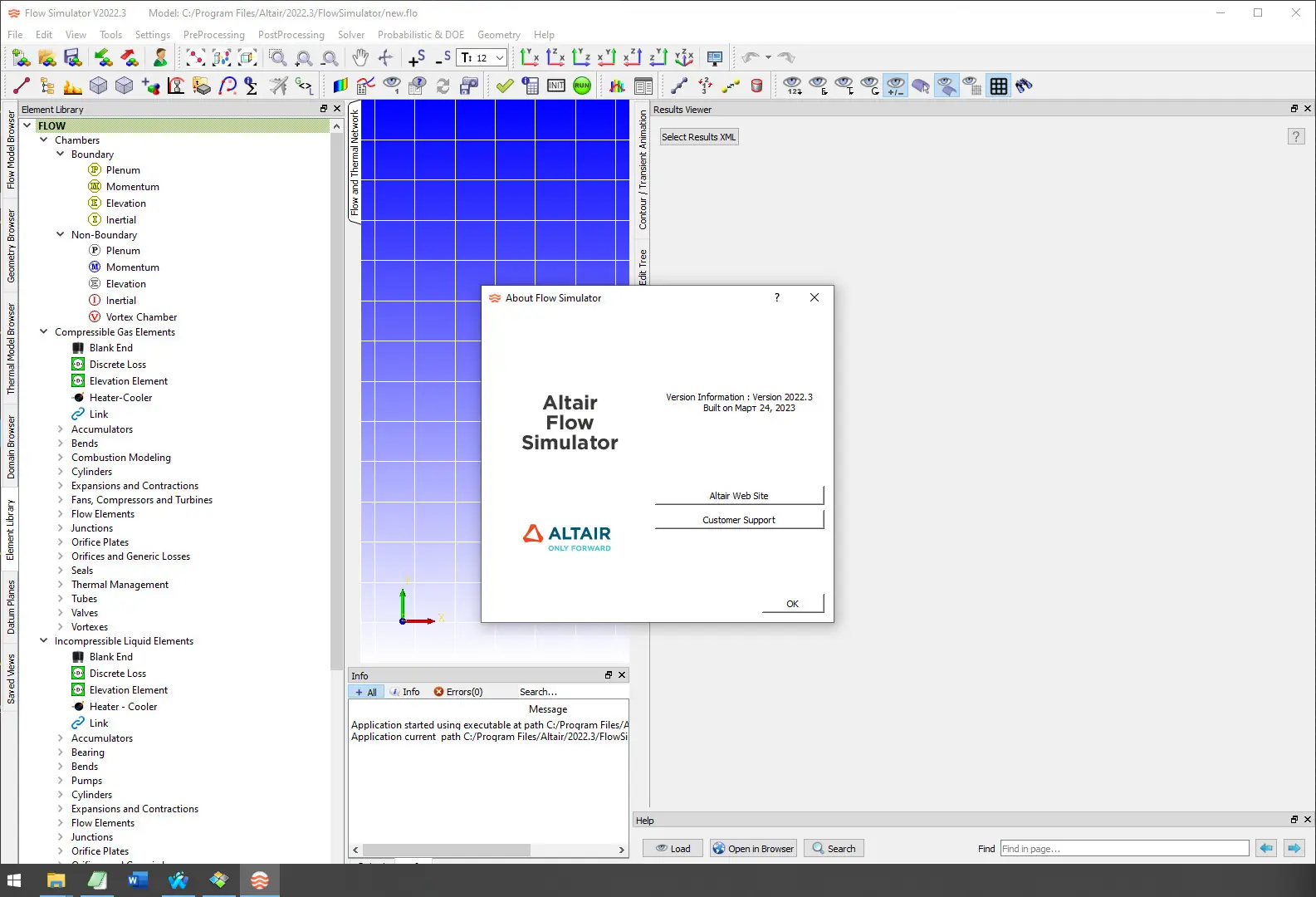Click the INIT initialization icon

[556, 86]
